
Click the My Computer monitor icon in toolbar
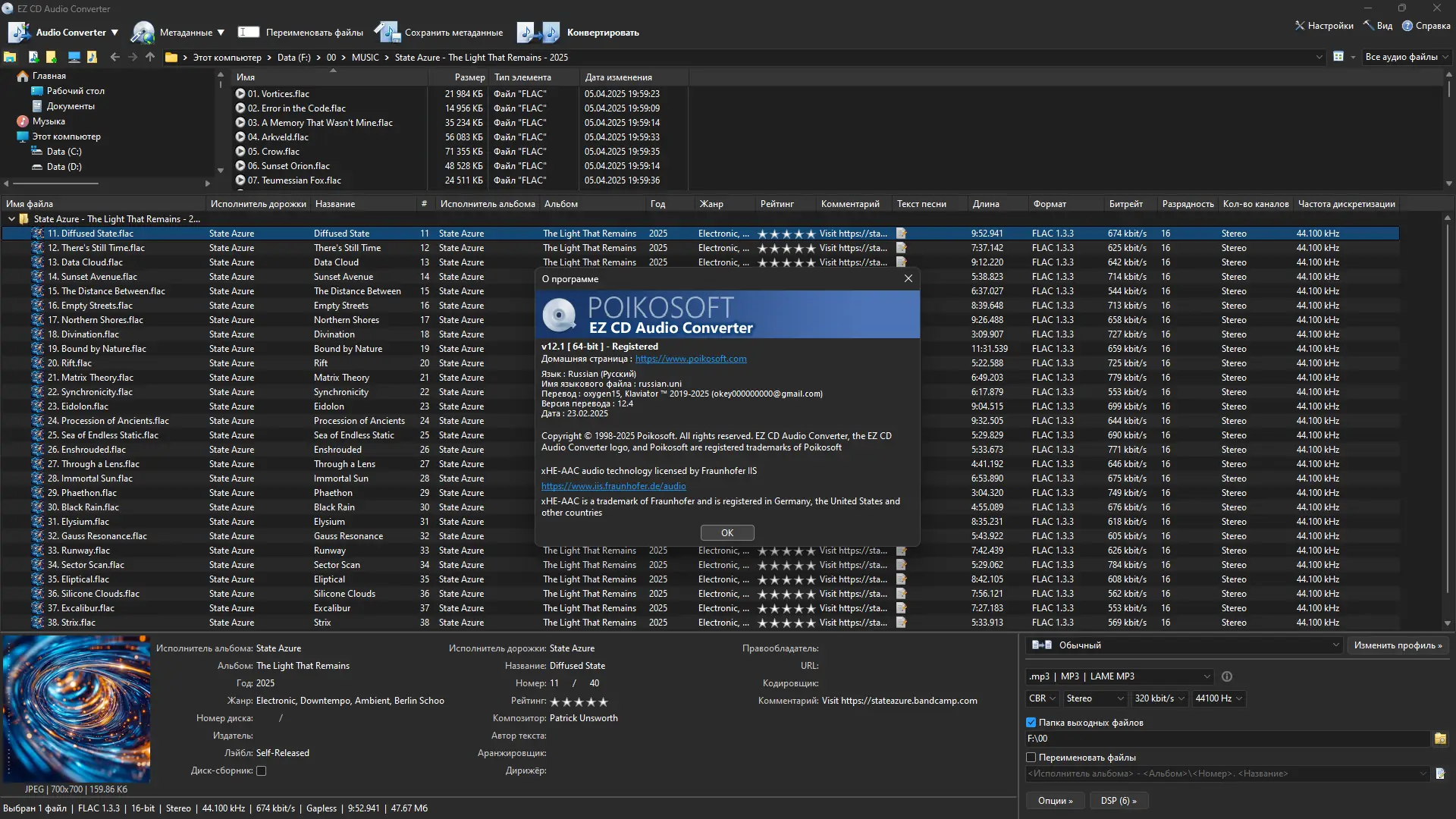point(74,57)
